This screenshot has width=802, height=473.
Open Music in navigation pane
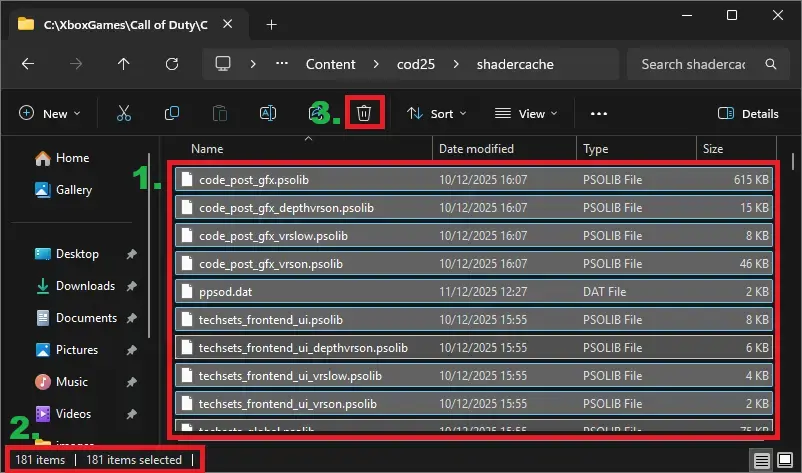(61, 382)
